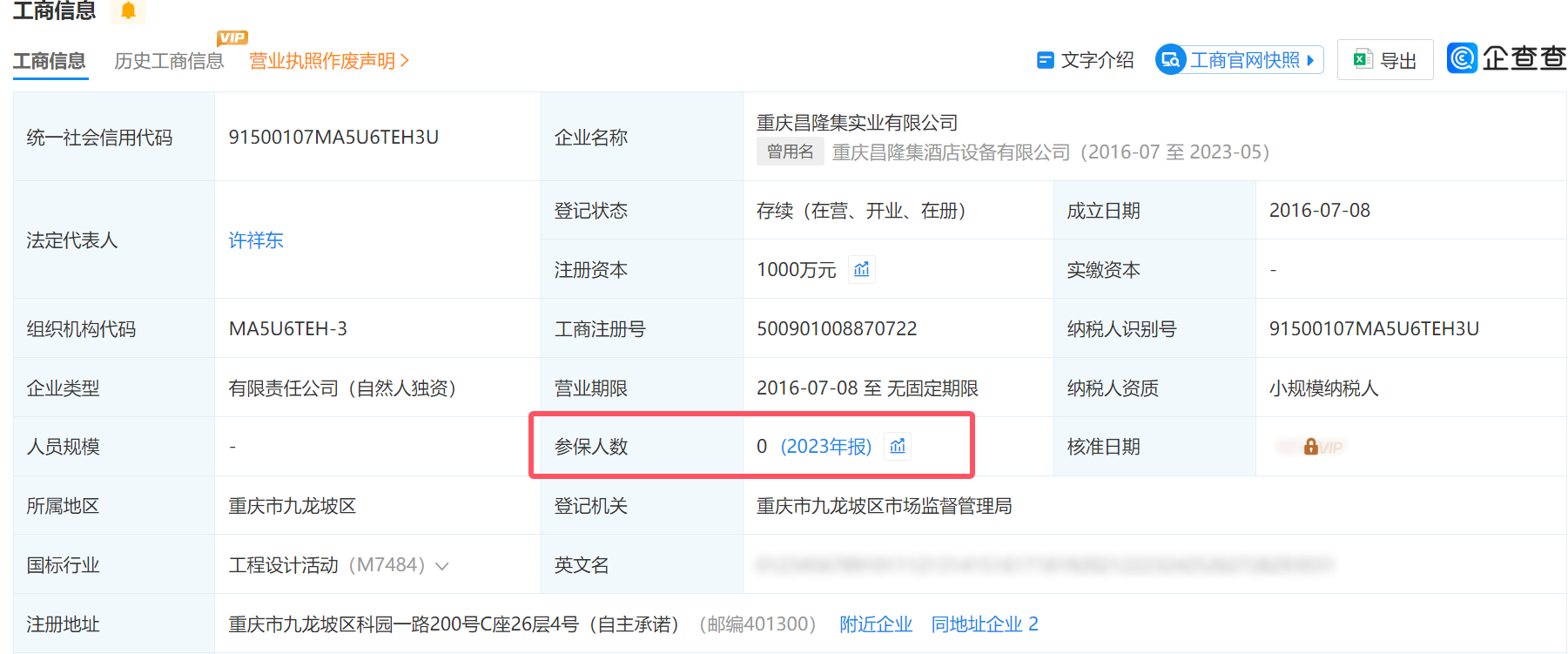Click the 营业期限 label cell
The height and width of the screenshot is (654, 1568).
[642, 388]
